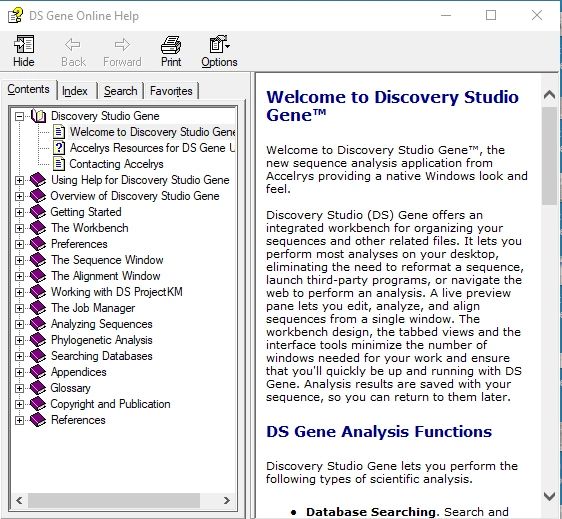Viewport: 562px width, 519px height.
Task: Click purple book icon for Appendices
Action: [x=38, y=372]
